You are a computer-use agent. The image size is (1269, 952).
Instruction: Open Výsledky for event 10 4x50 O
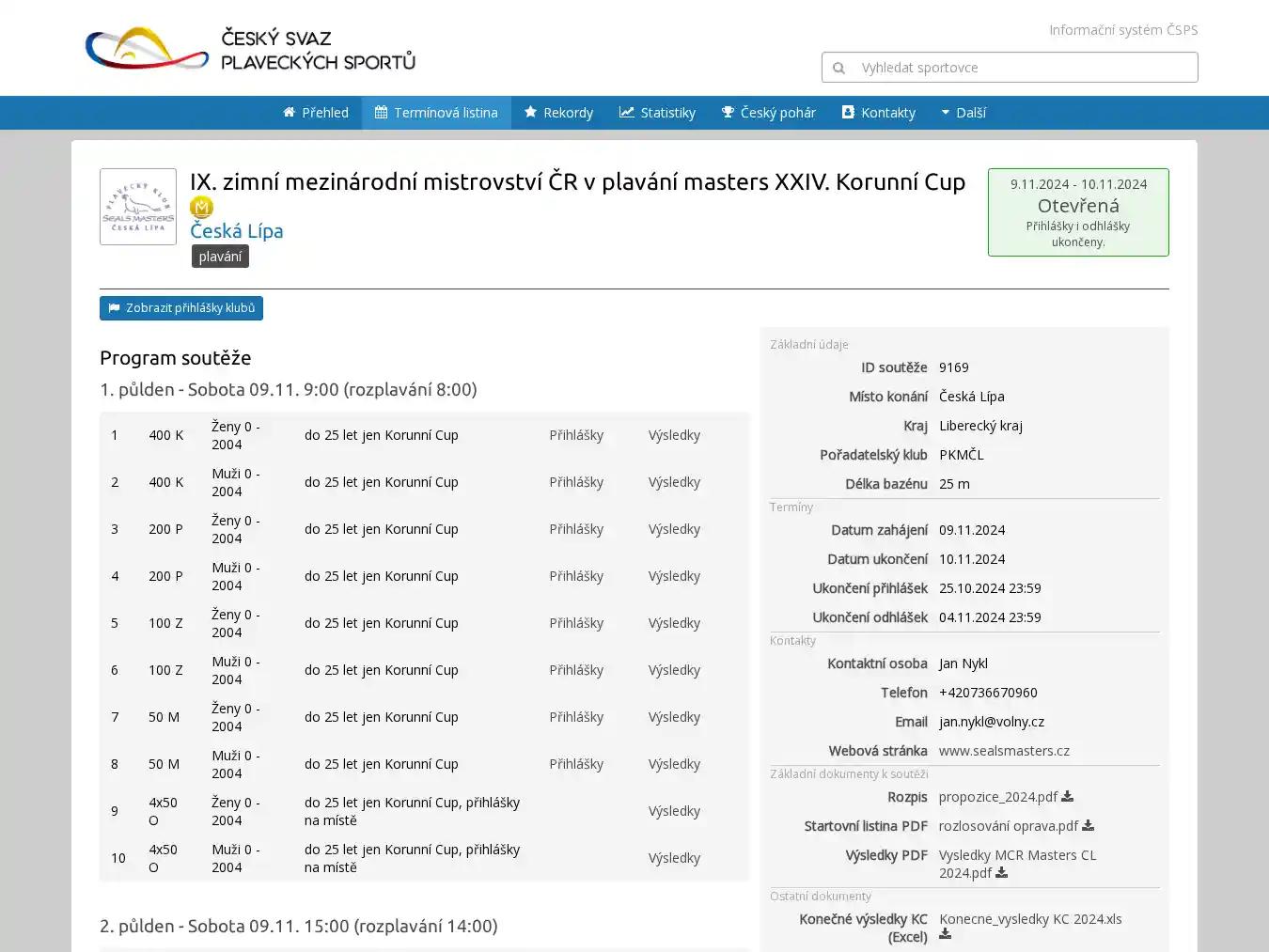point(674,858)
